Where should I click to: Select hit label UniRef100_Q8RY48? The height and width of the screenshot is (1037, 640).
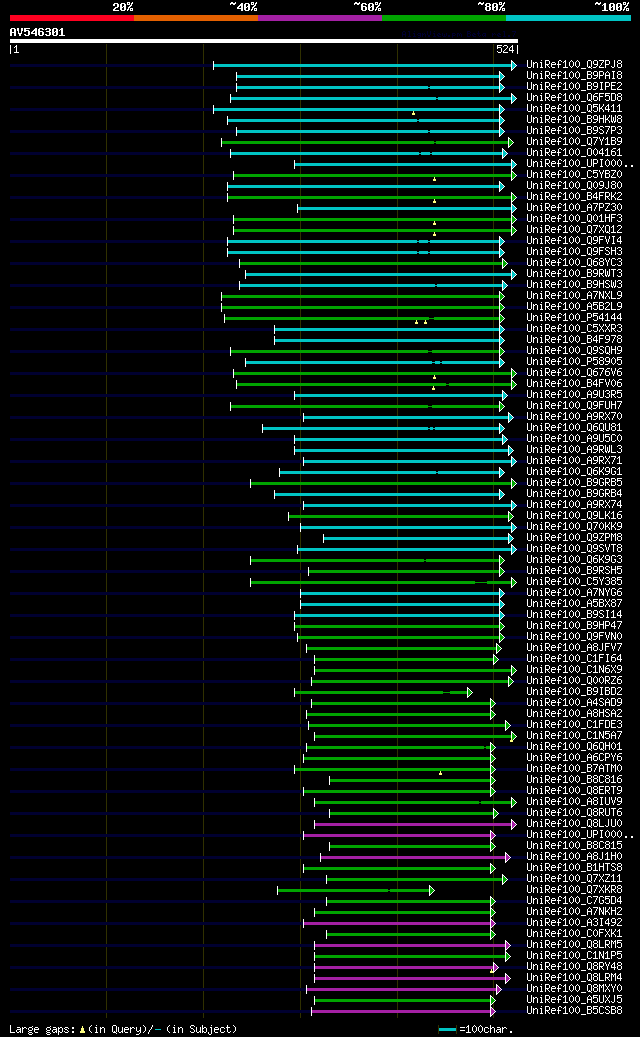tap(574, 965)
